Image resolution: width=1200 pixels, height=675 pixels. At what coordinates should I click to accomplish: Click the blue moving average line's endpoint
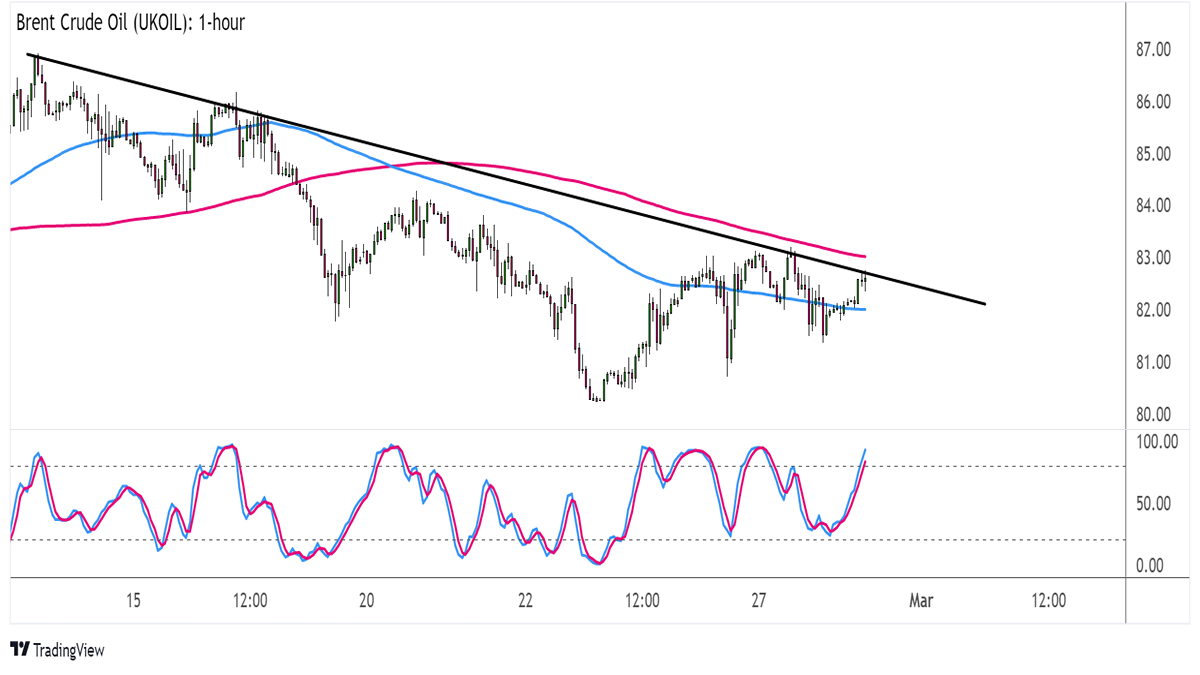(x=865, y=309)
